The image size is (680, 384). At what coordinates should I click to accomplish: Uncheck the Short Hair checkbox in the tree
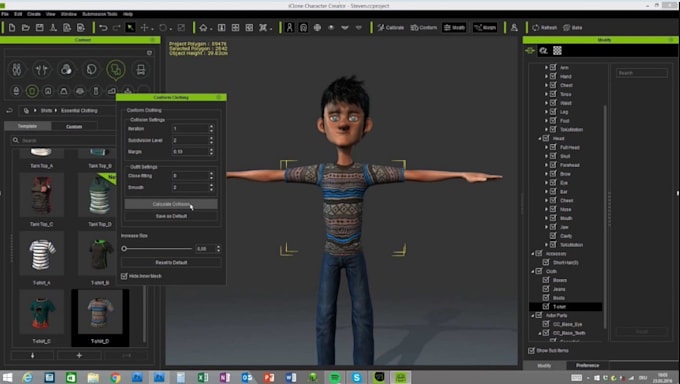pos(546,262)
